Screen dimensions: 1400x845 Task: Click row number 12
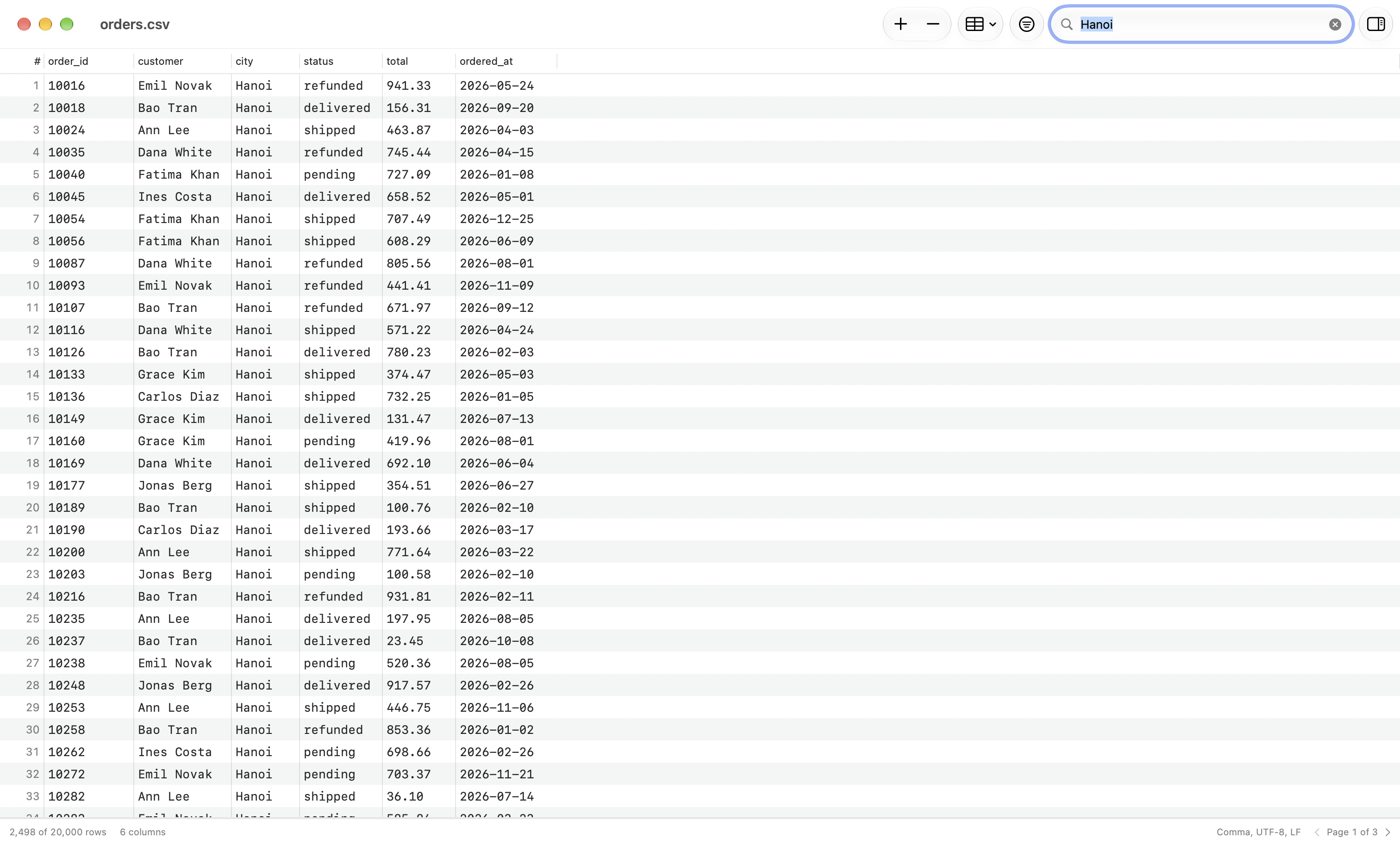[32, 329]
